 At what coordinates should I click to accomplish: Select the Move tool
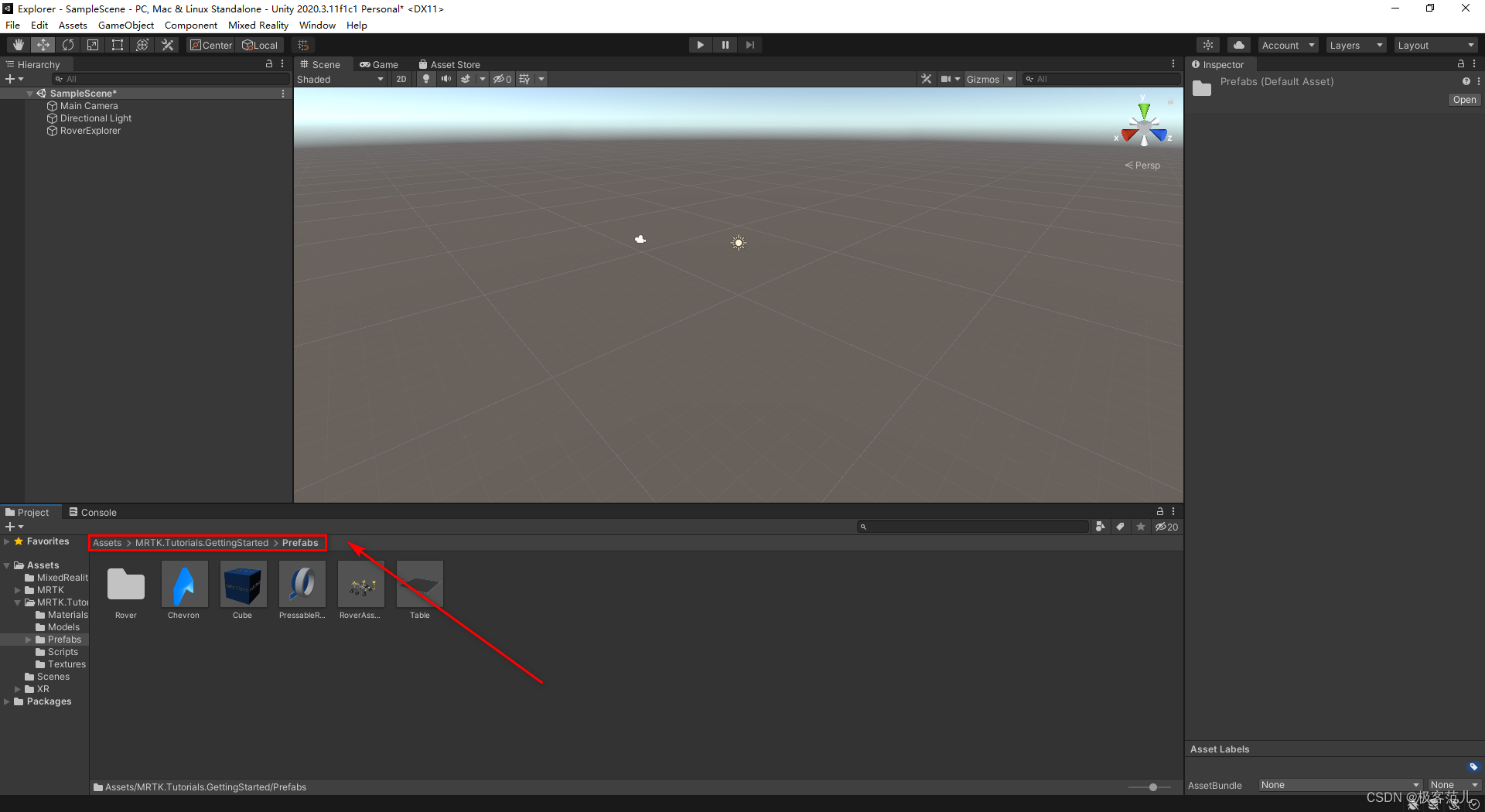[43, 45]
